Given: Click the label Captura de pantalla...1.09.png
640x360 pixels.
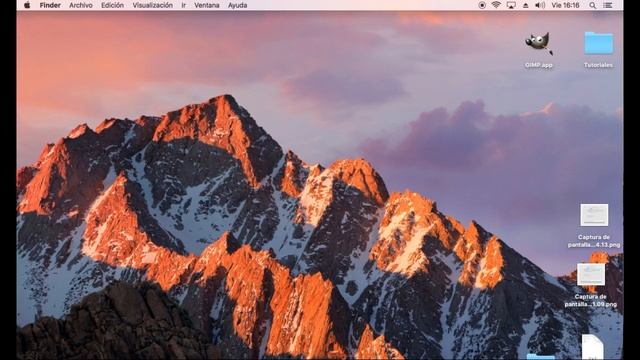Looking at the screenshot, I should (x=591, y=301).
